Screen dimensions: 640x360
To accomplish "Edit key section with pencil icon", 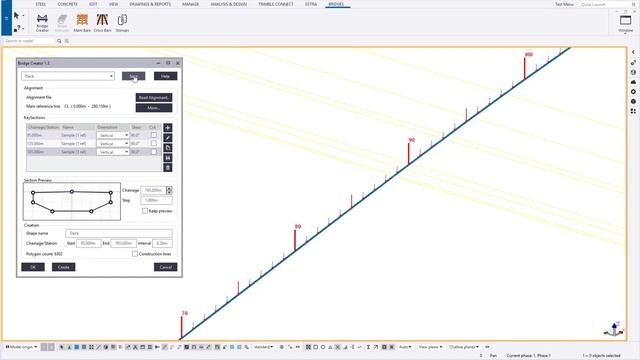I will pyautogui.click(x=168, y=138).
